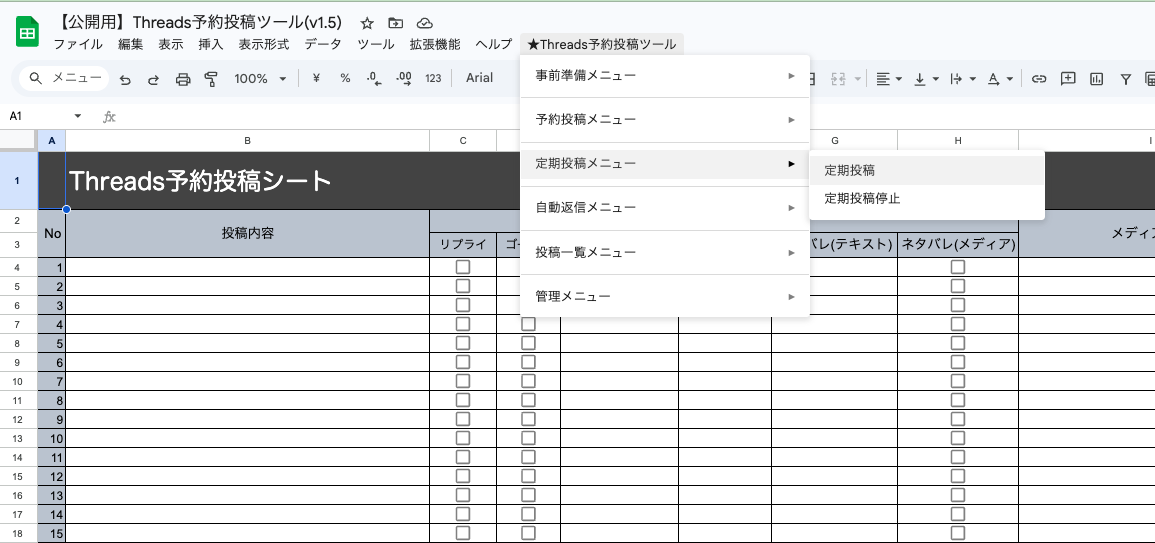Open the Arial font dropdown
The width and height of the screenshot is (1155, 543).
[x=480, y=78]
